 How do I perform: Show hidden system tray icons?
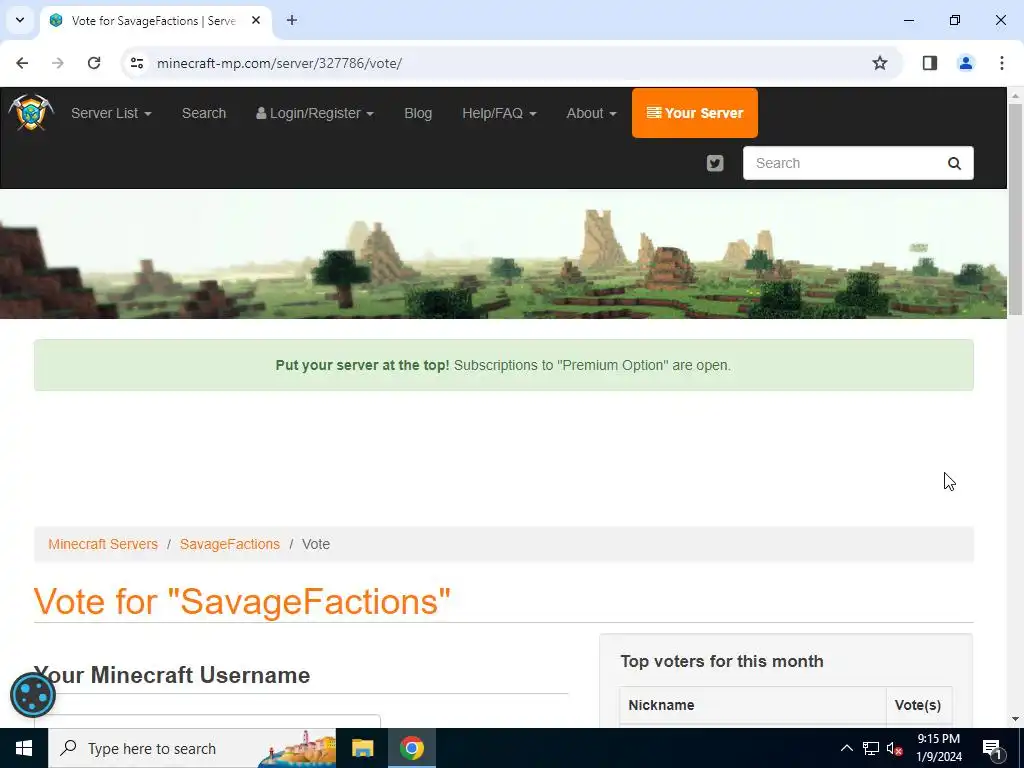[846, 748]
